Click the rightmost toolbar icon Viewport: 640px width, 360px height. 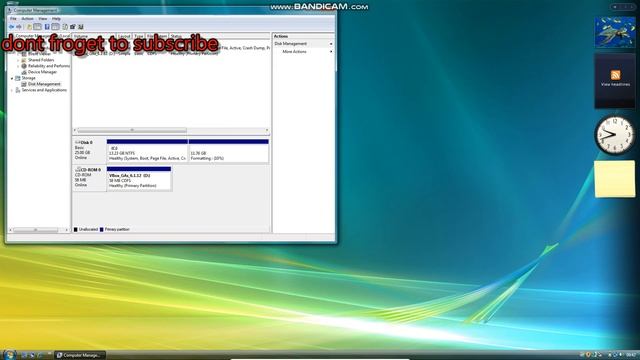(x=81, y=27)
